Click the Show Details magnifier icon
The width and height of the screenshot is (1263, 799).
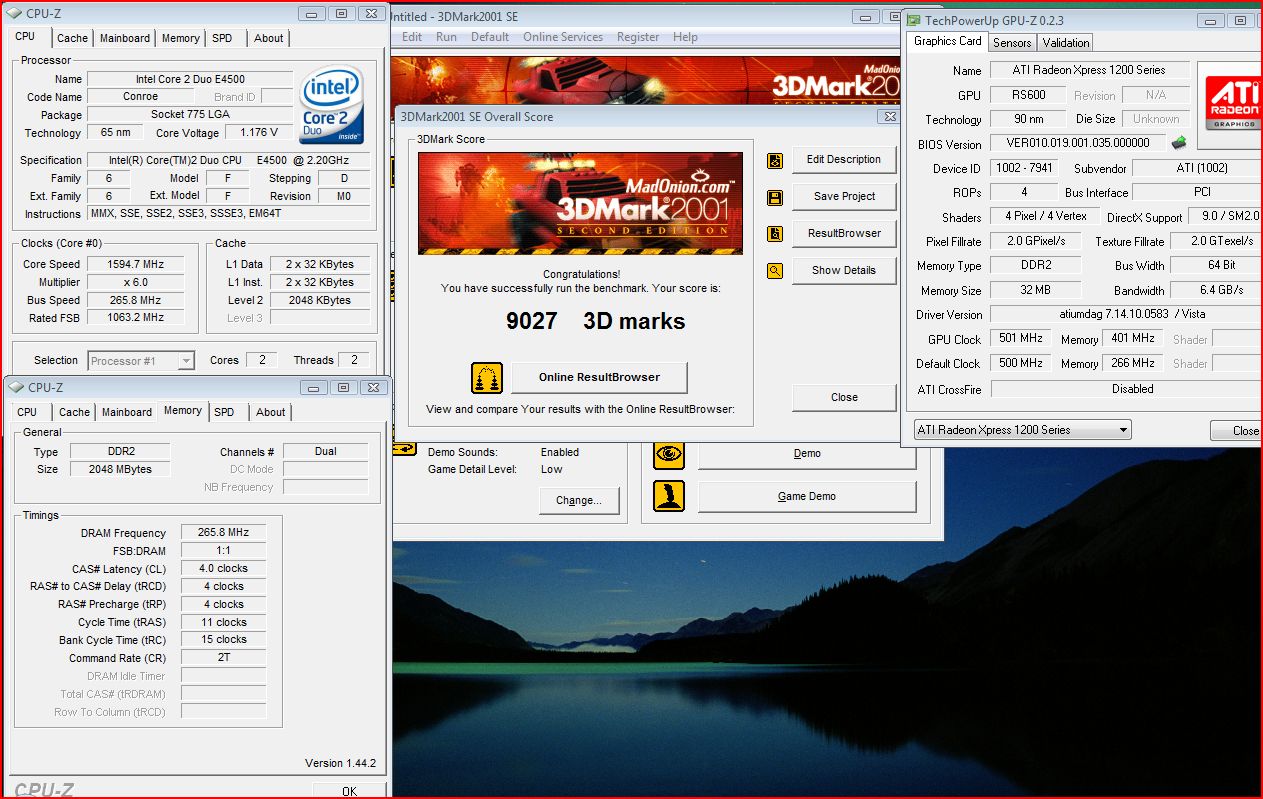(x=775, y=270)
